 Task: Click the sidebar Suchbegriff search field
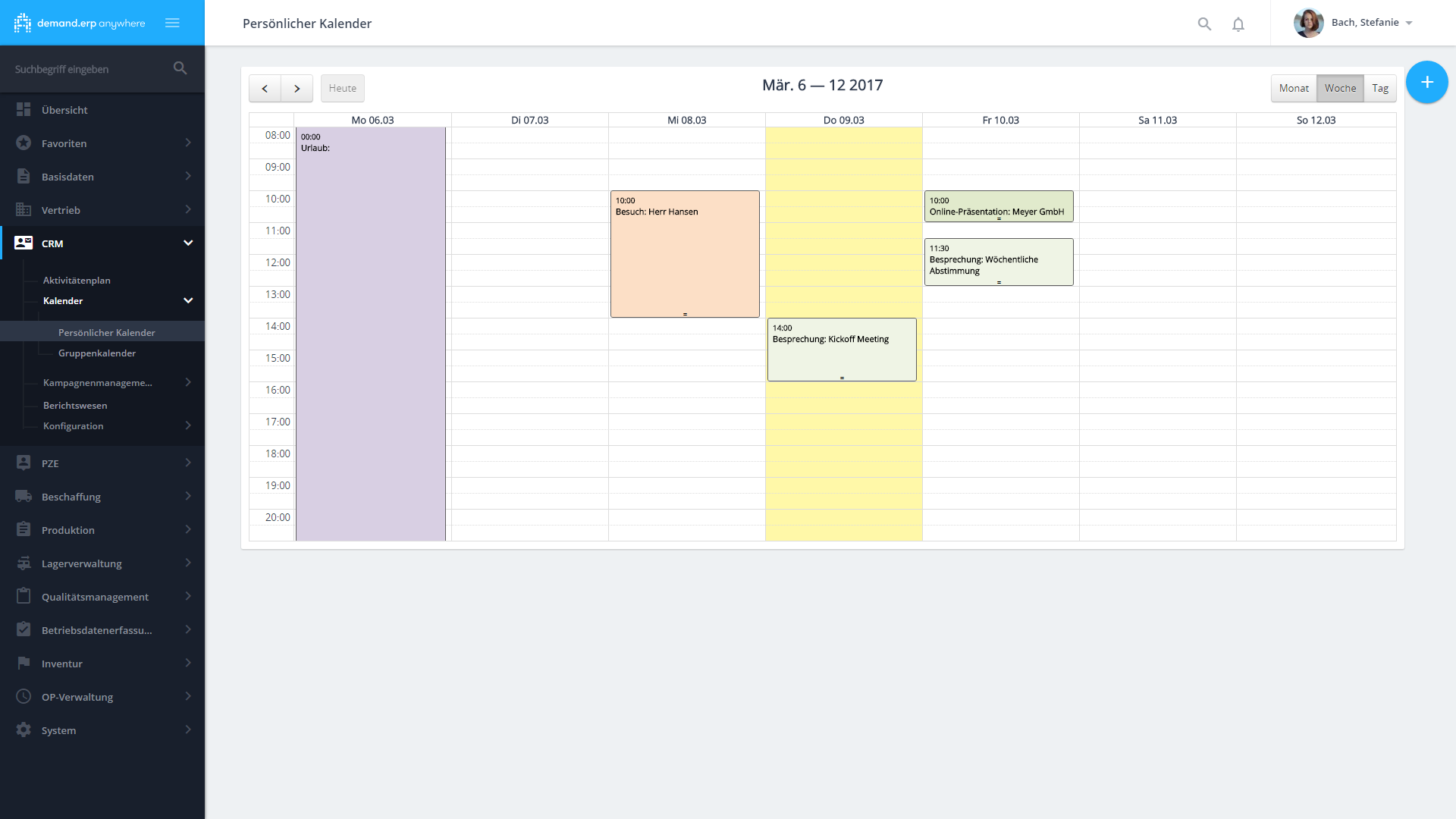87,69
